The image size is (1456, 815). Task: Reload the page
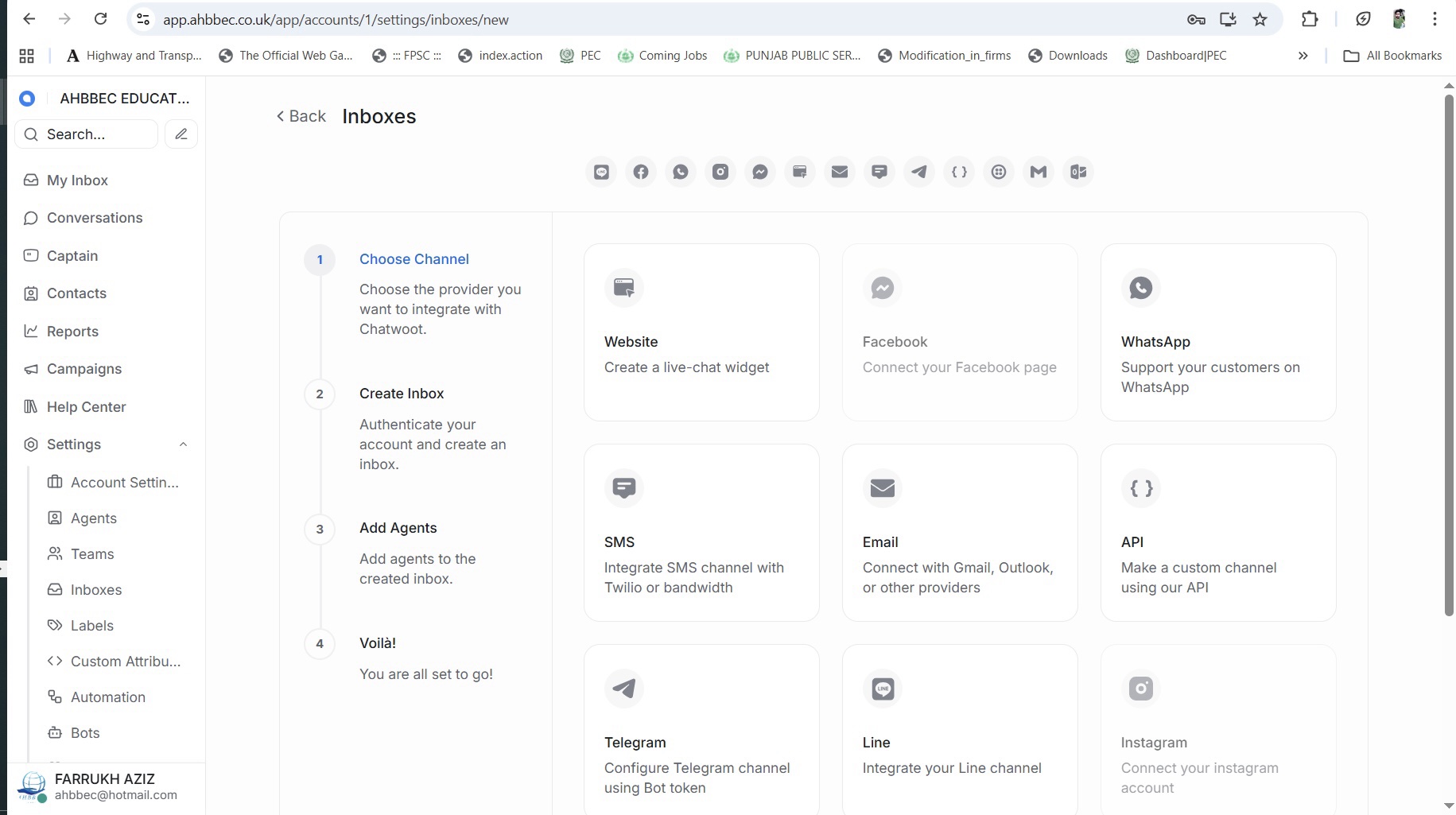coord(100,19)
